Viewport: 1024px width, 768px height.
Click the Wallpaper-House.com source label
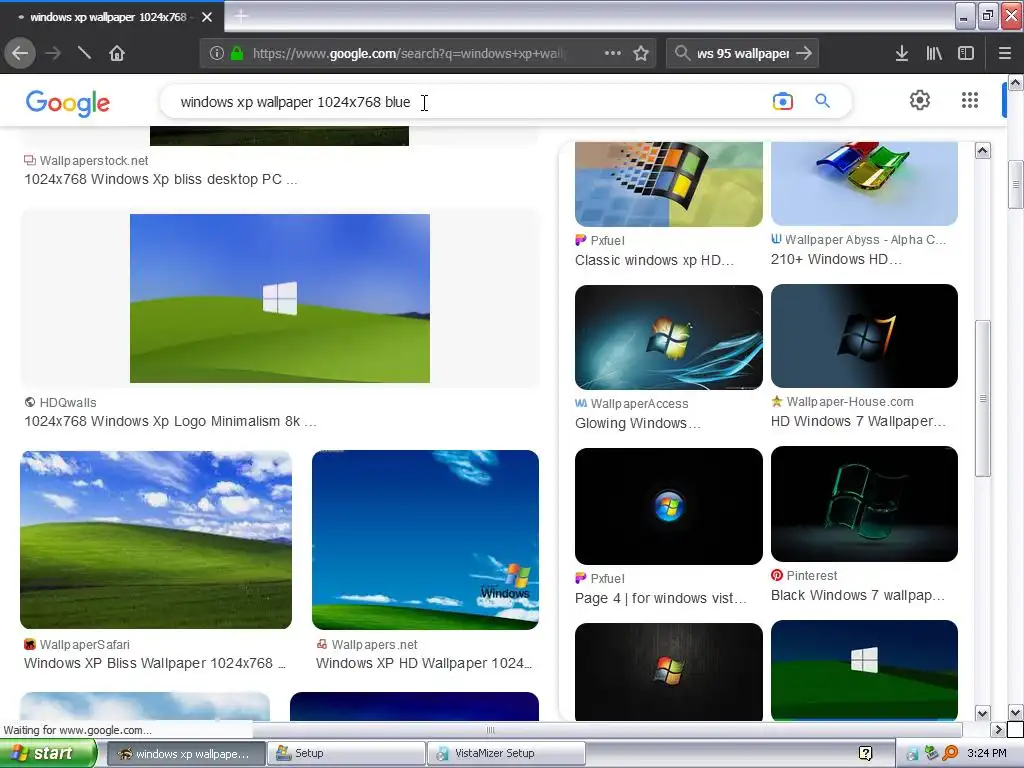pyautogui.click(x=850, y=402)
